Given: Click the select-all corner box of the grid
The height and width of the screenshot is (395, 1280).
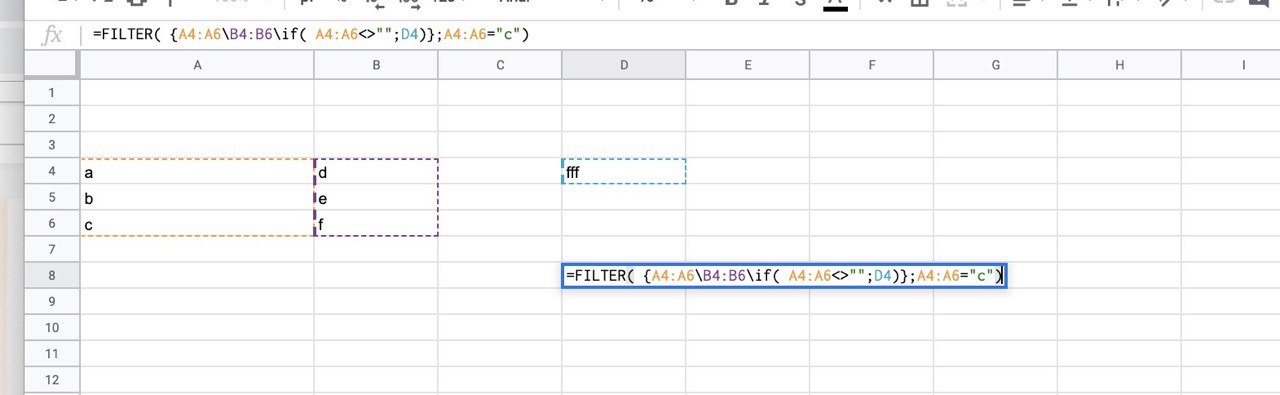Looking at the screenshot, I should [x=52, y=65].
